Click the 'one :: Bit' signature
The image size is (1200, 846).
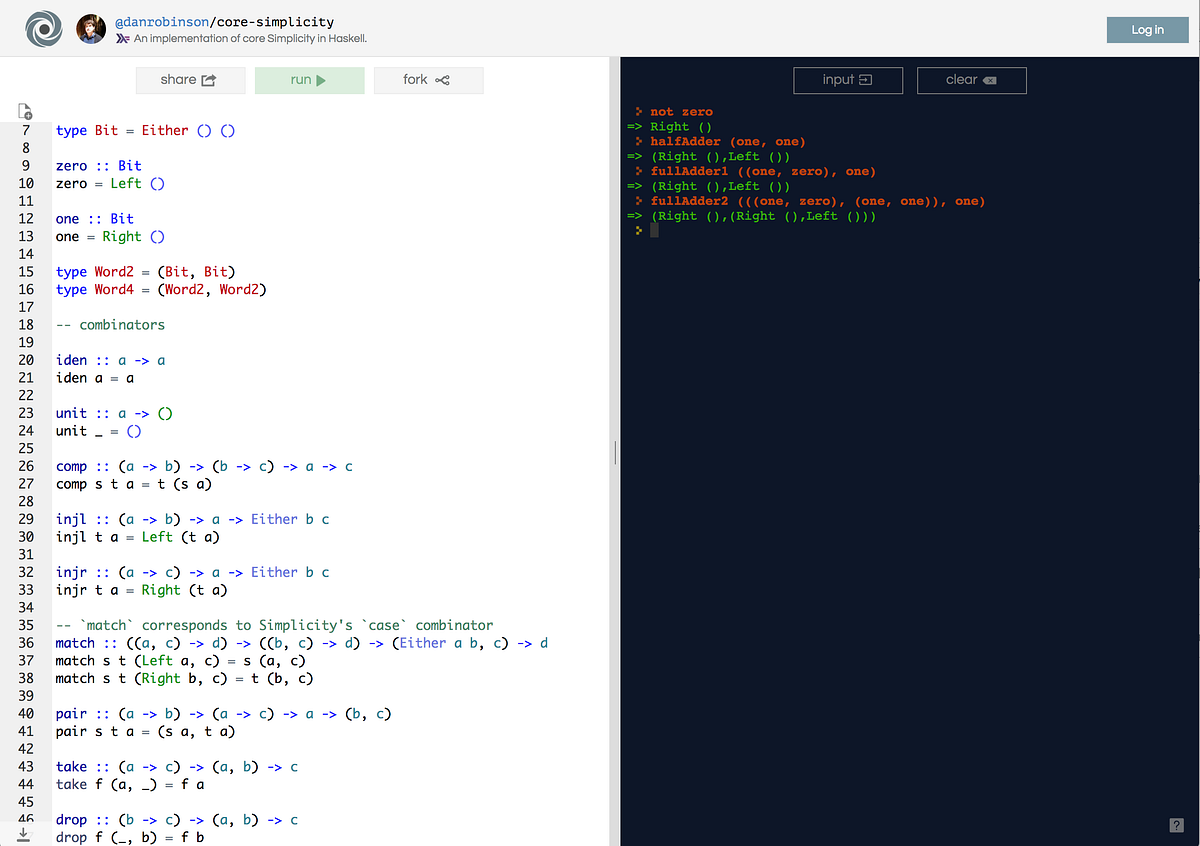pos(94,219)
